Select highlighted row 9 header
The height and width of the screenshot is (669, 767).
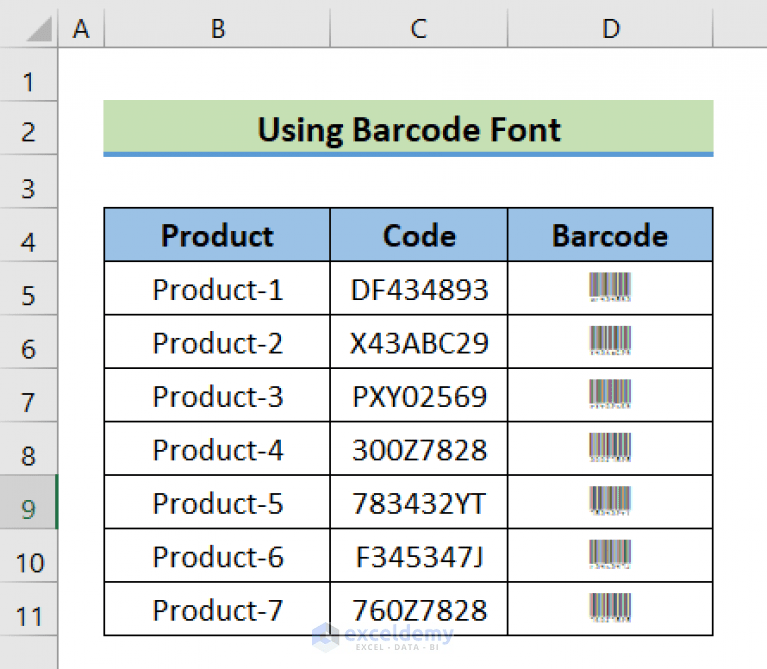point(28,502)
